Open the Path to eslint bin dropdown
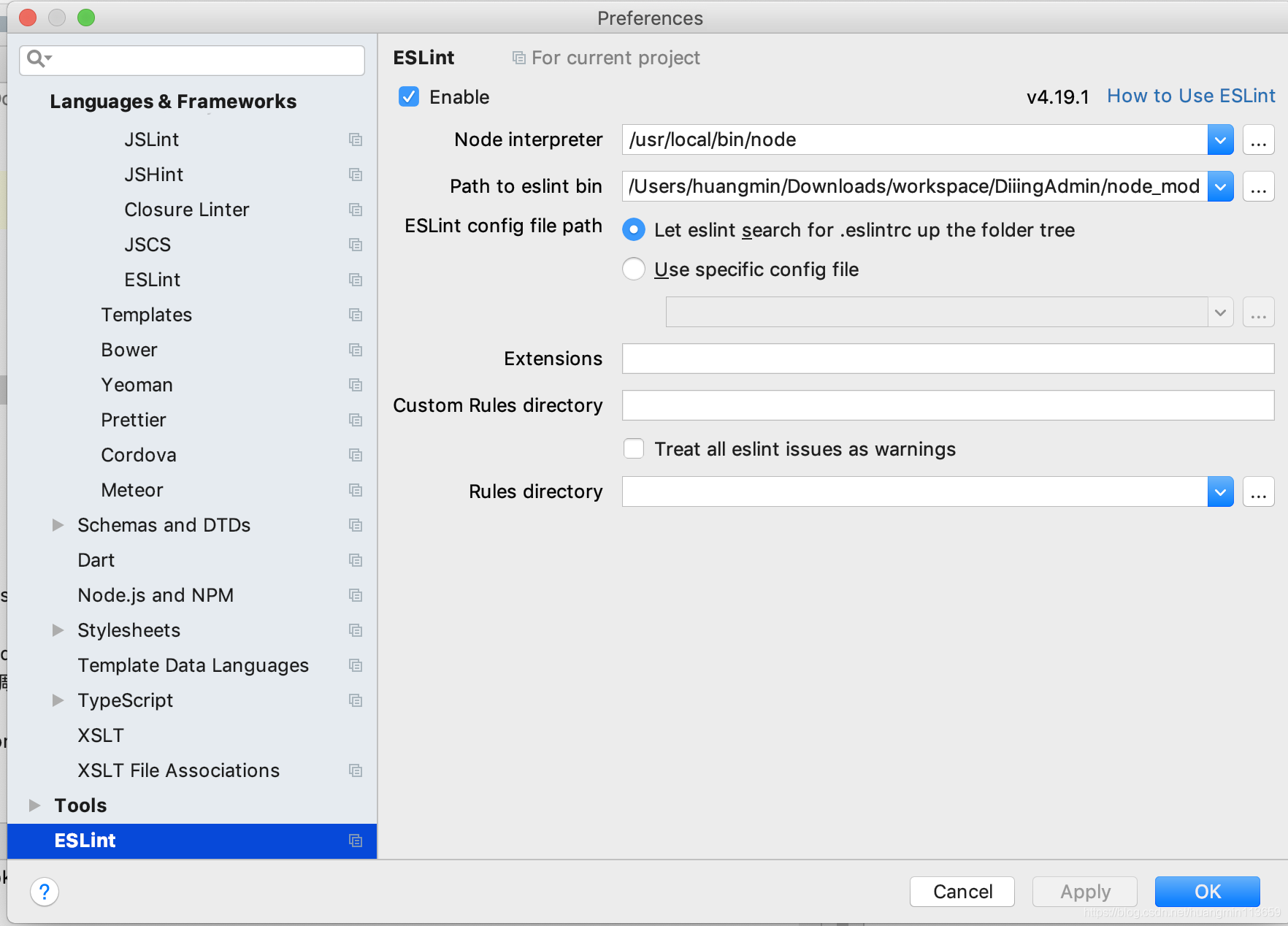 coord(1220,186)
